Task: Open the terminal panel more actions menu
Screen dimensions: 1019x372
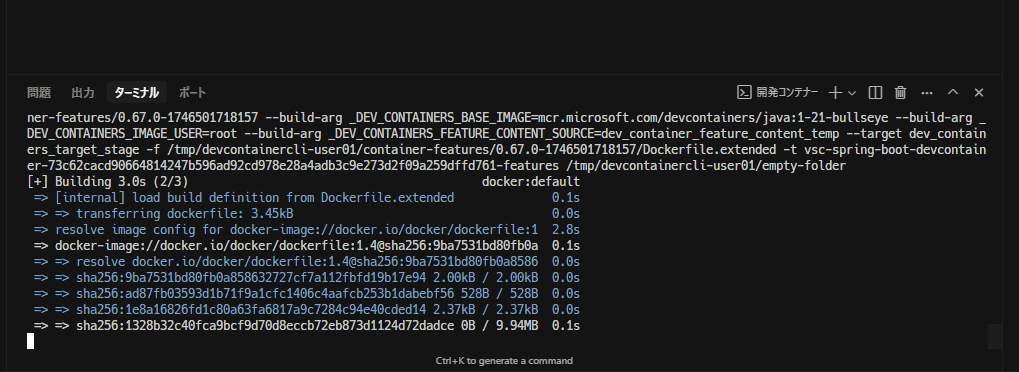Action: point(927,93)
